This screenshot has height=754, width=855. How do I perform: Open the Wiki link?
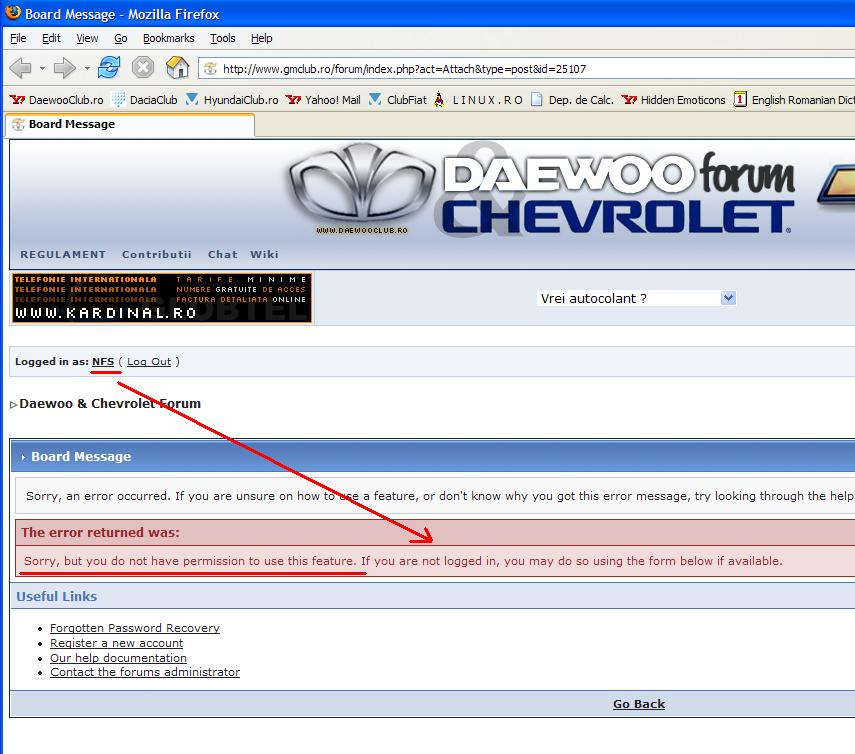(x=264, y=255)
